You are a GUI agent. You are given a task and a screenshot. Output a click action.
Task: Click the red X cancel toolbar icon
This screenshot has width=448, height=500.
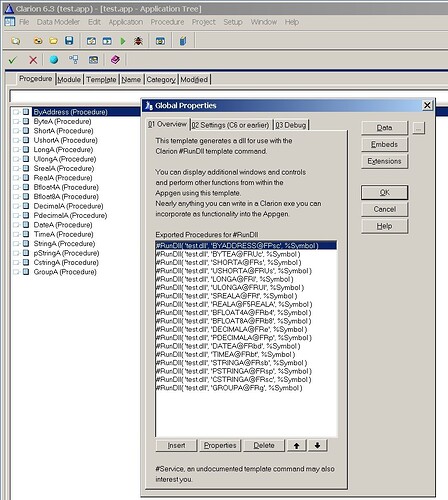(33, 60)
